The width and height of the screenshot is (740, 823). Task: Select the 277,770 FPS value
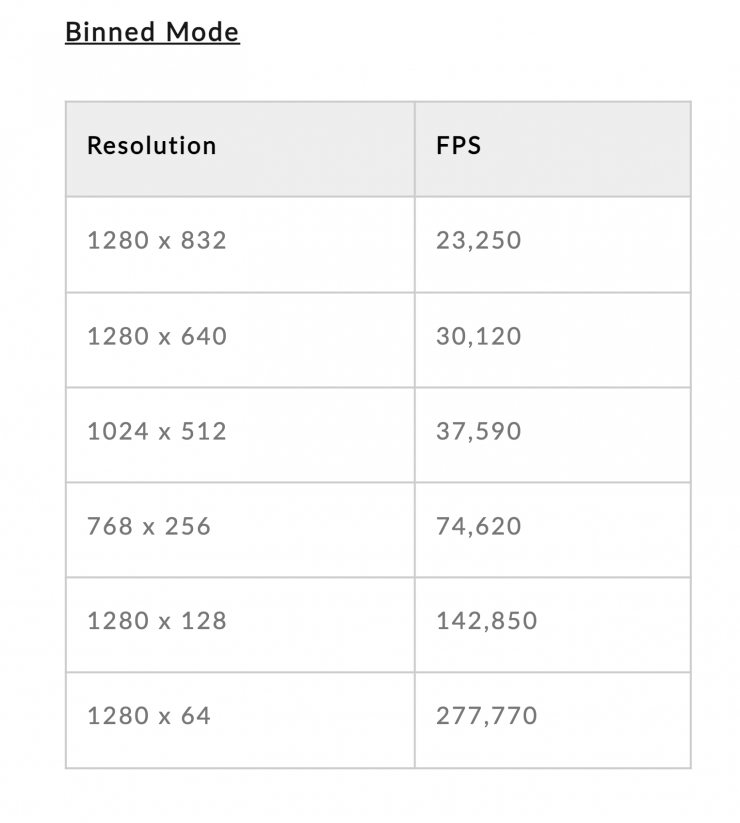tap(486, 716)
